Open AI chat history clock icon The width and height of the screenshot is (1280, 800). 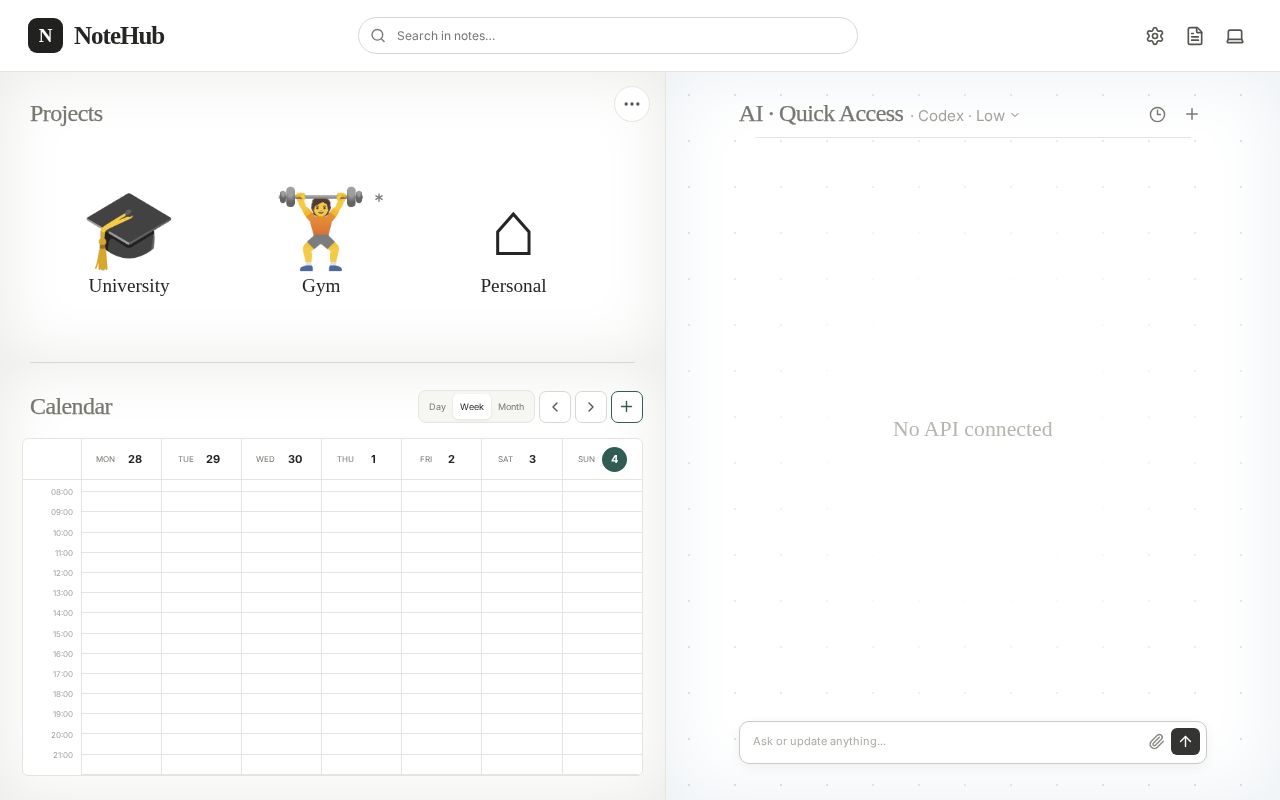coord(1157,114)
